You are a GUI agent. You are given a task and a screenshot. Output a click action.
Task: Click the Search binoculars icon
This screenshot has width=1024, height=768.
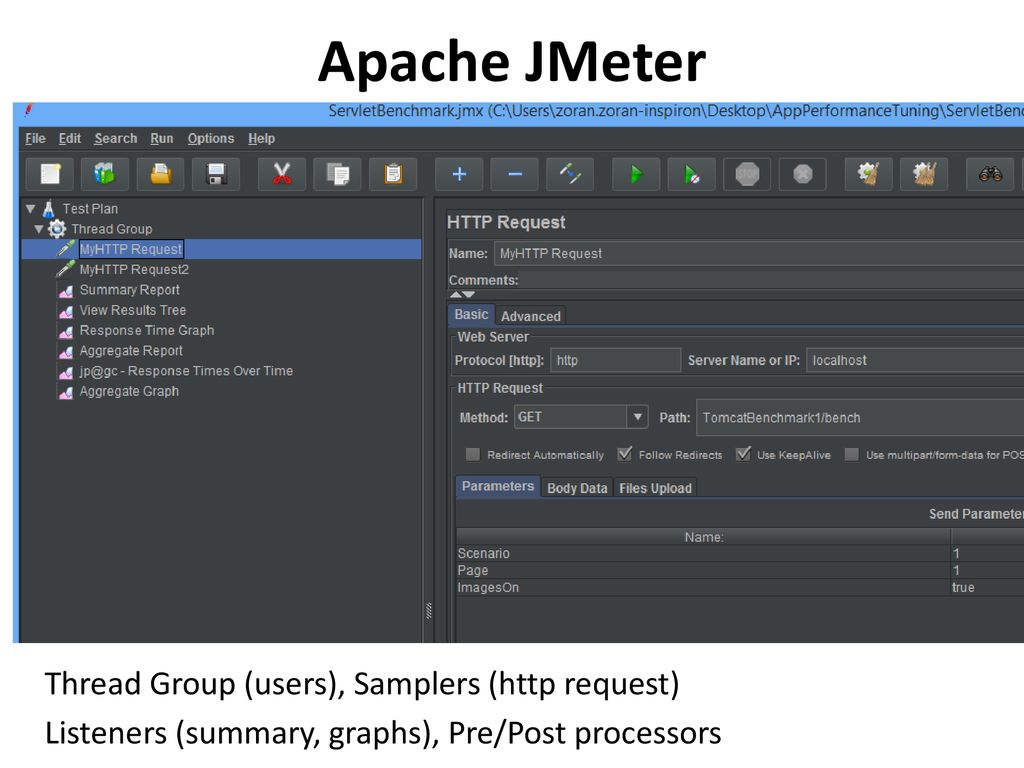coord(990,174)
